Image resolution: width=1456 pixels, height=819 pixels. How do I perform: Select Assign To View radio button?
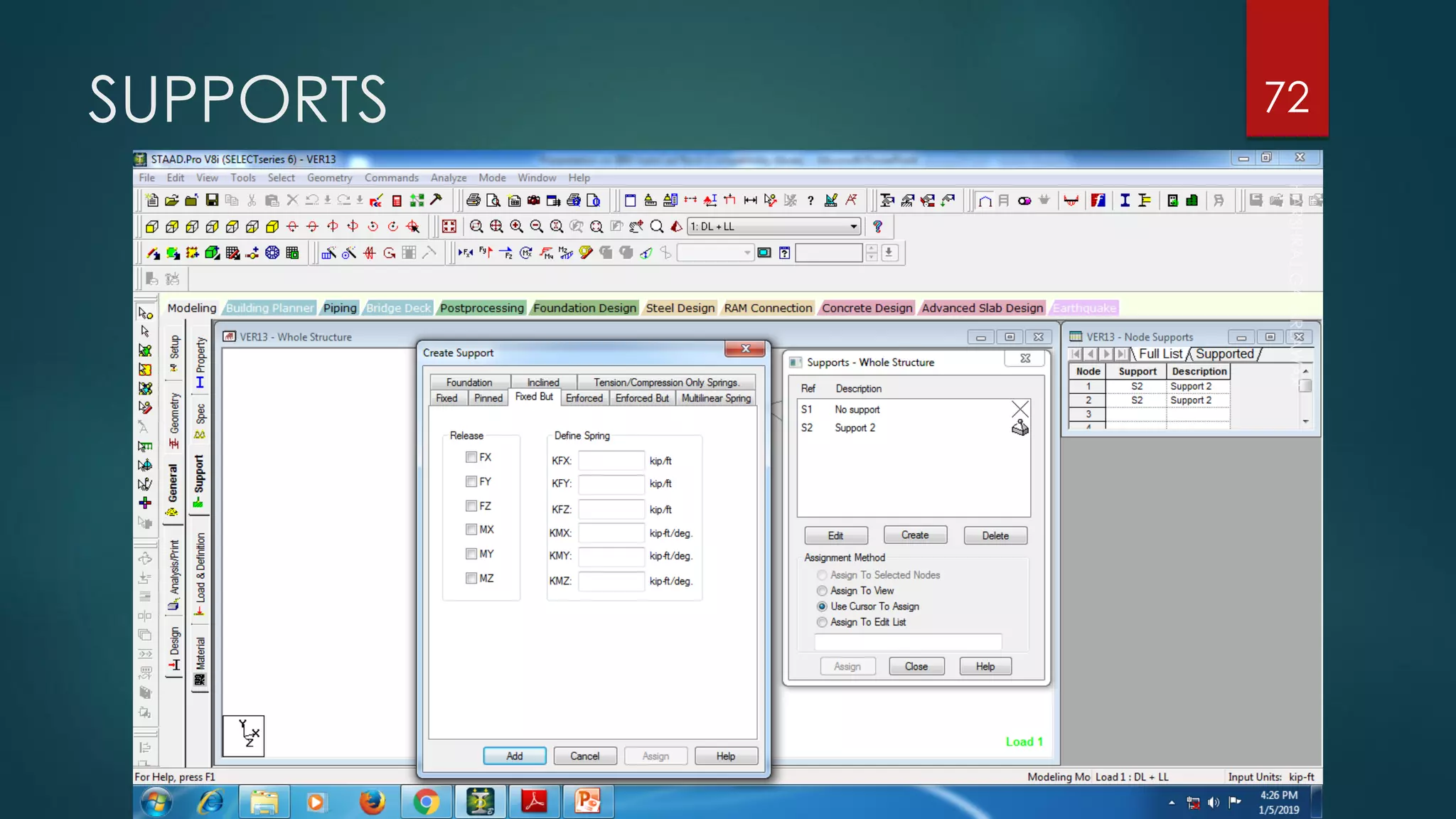pyautogui.click(x=822, y=591)
